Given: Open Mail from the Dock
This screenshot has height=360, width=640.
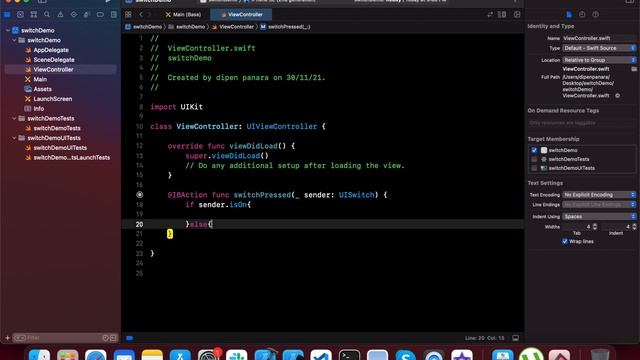Looking at the screenshot, I should click(124, 355).
